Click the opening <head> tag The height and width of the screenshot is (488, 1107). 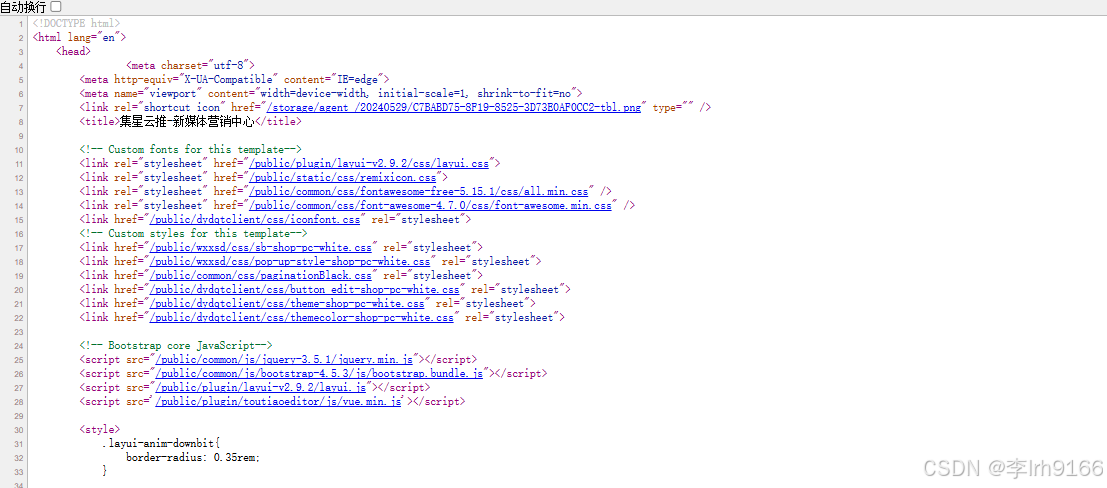[x=73, y=52]
